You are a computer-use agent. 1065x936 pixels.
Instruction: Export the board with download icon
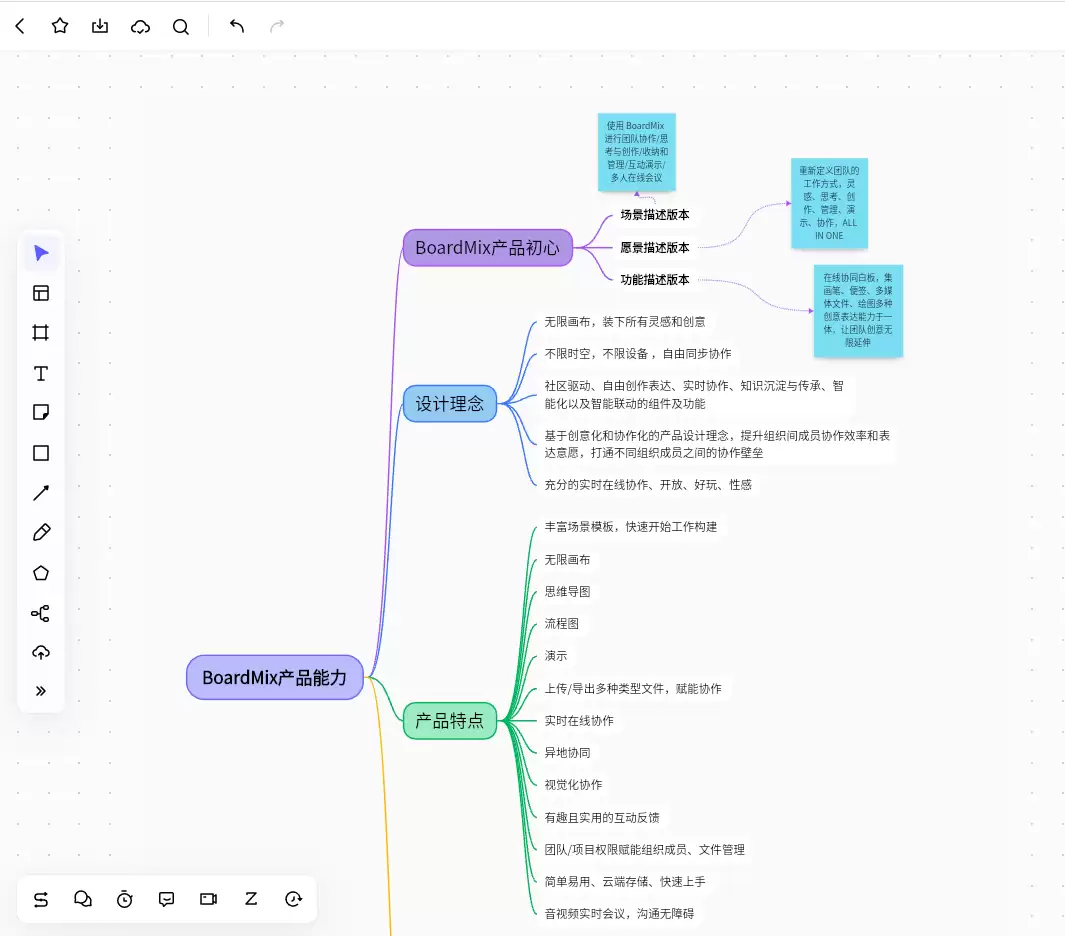click(x=100, y=26)
